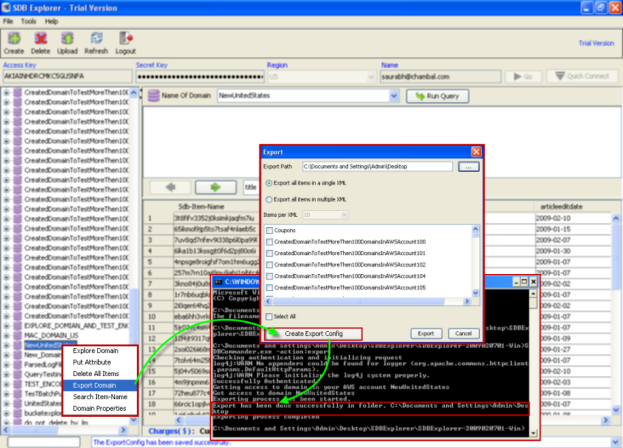This screenshot has height=448, width=623.
Task: Open the File menu
Action: click(x=8, y=21)
